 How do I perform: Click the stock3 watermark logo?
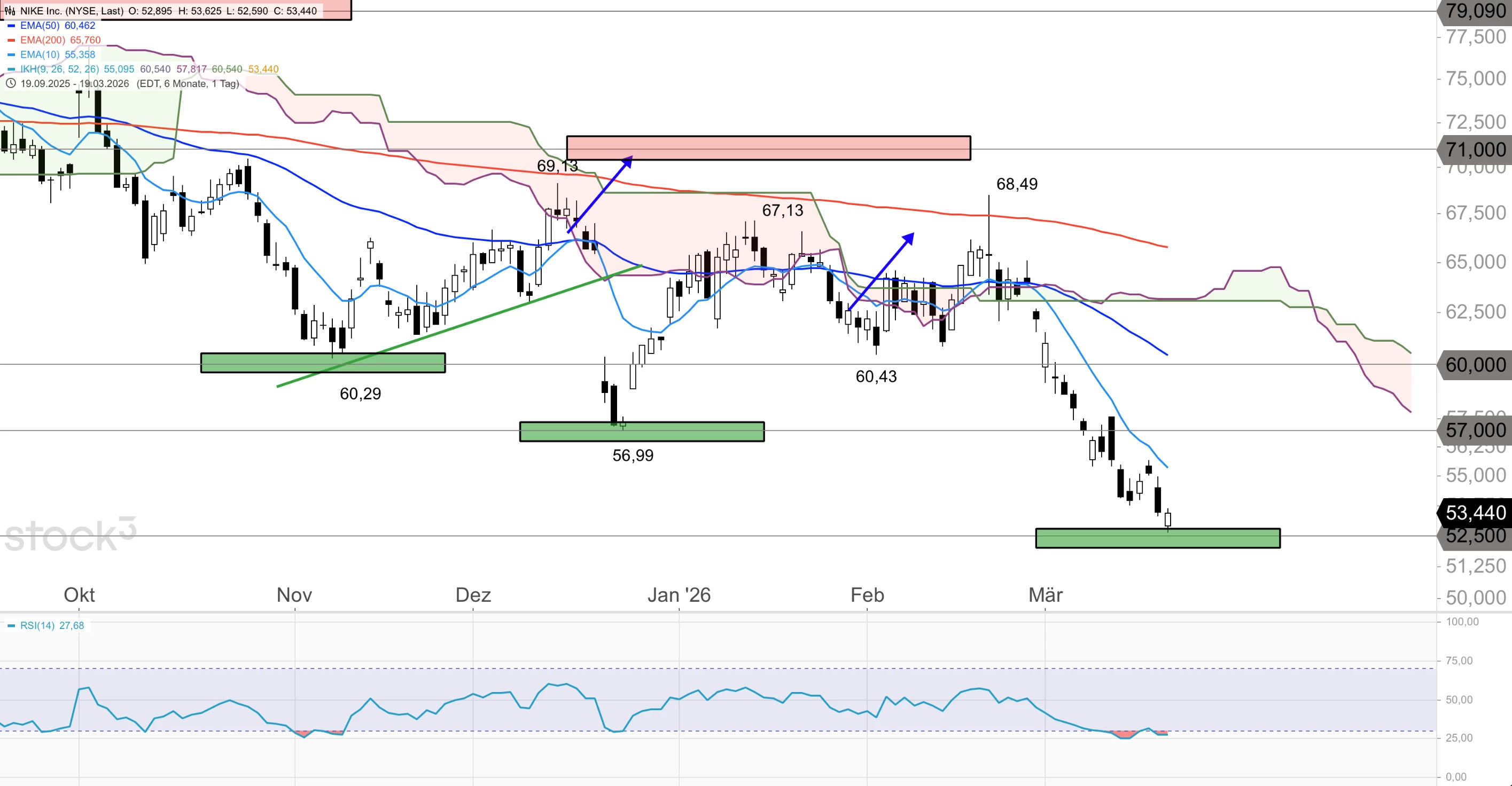71,535
